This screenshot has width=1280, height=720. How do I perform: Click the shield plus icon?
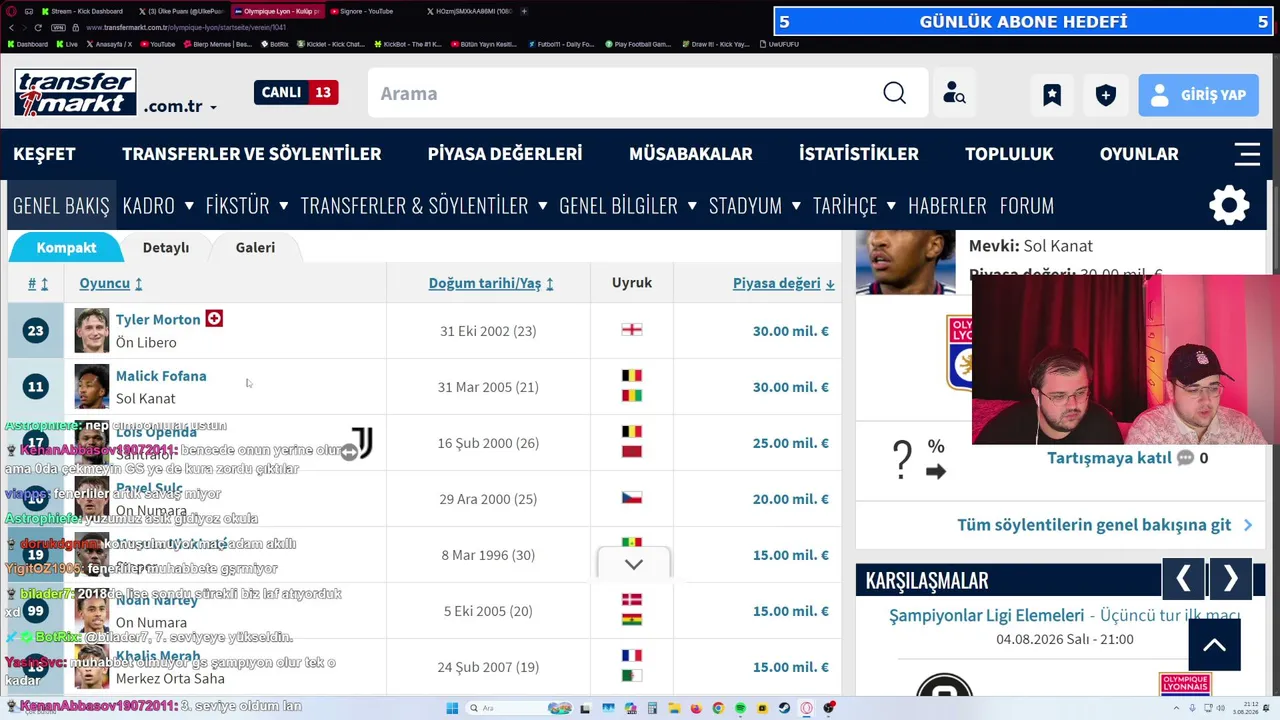[x=1105, y=94]
